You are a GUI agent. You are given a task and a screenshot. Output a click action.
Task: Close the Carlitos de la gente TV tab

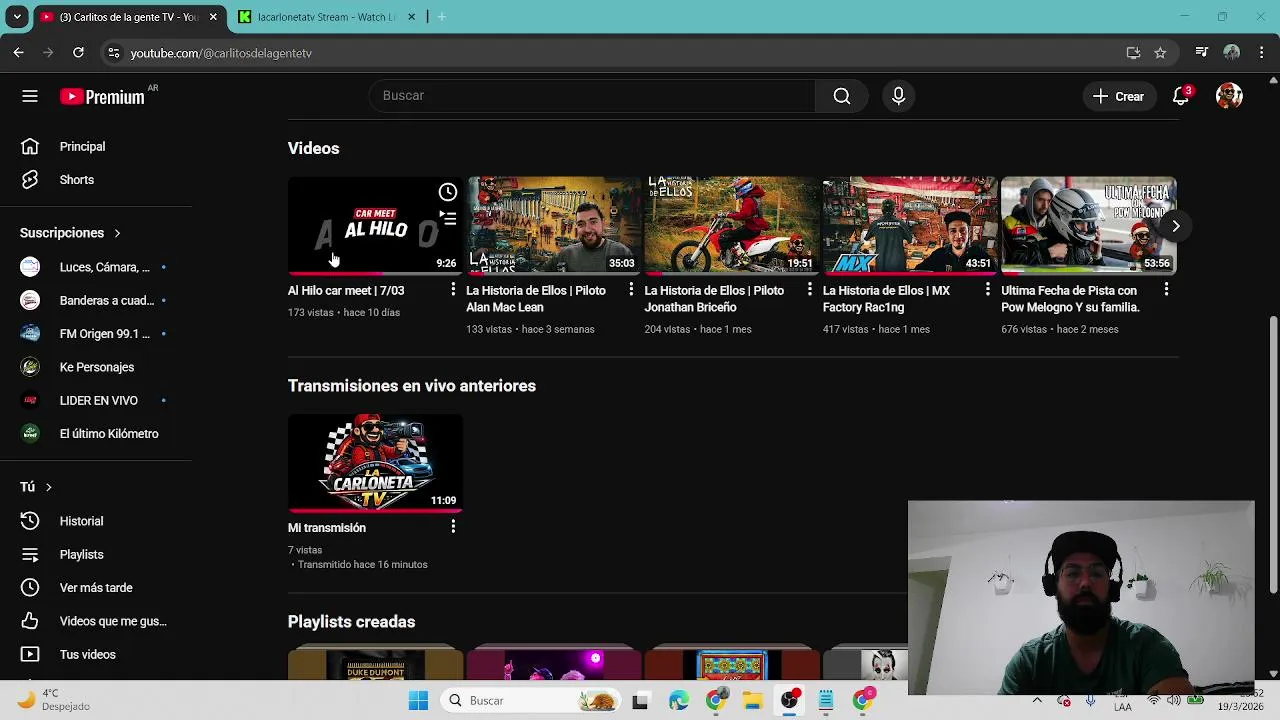(x=213, y=17)
